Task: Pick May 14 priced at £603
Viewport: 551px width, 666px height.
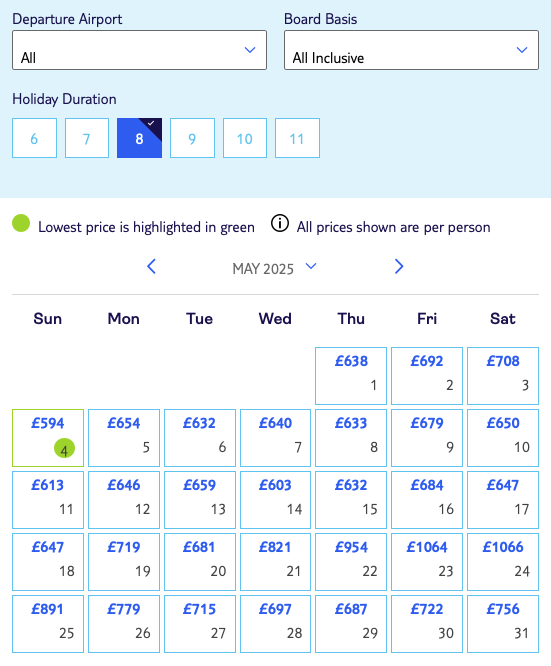Action: point(275,500)
